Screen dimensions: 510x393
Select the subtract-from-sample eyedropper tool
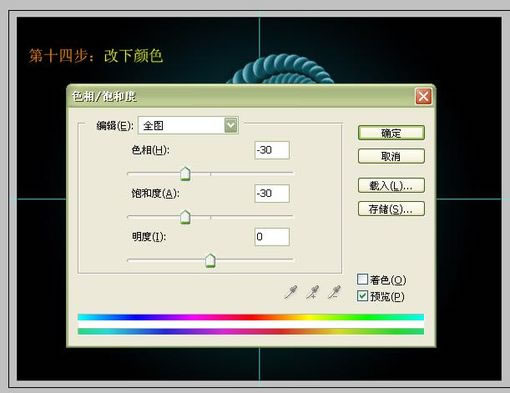coord(334,292)
